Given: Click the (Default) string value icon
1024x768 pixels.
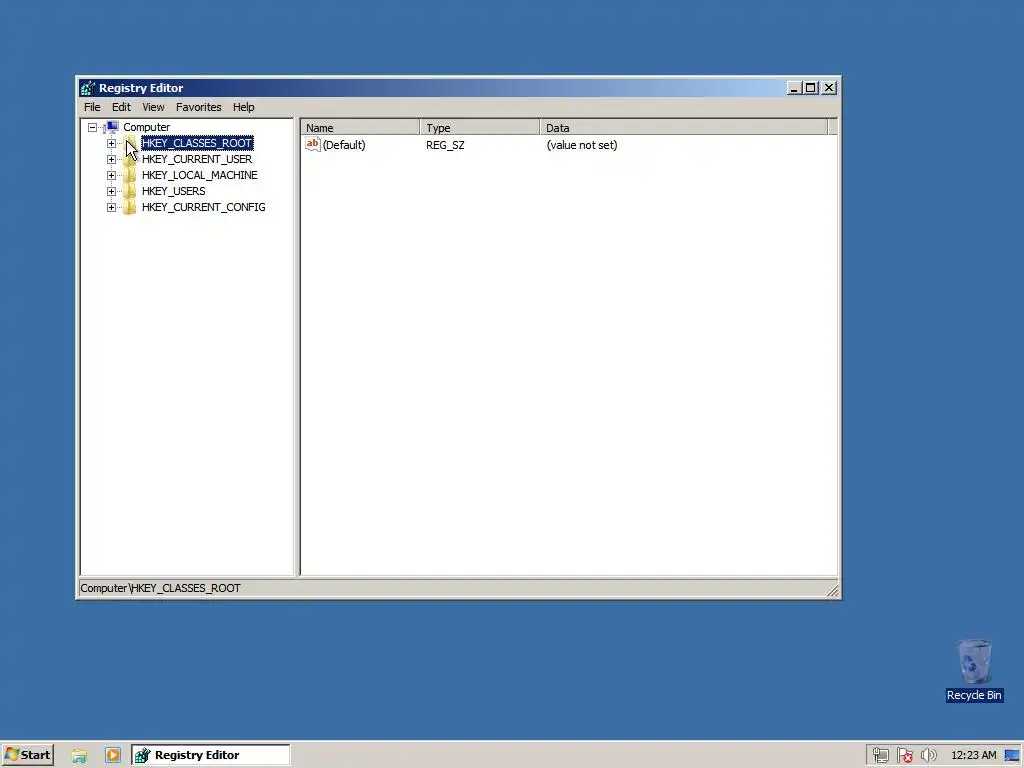Looking at the screenshot, I should point(313,144).
